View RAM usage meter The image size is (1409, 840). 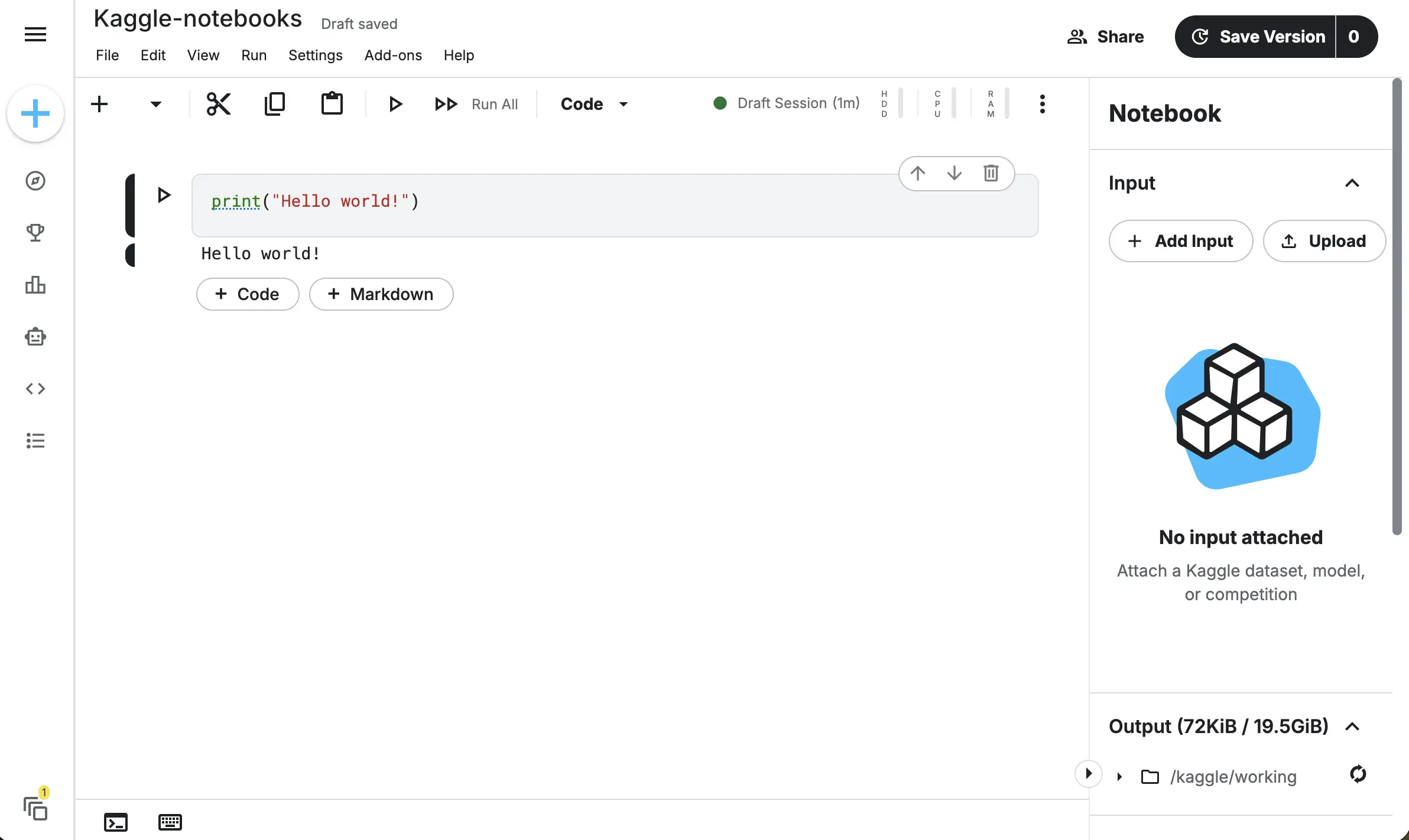(x=999, y=104)
